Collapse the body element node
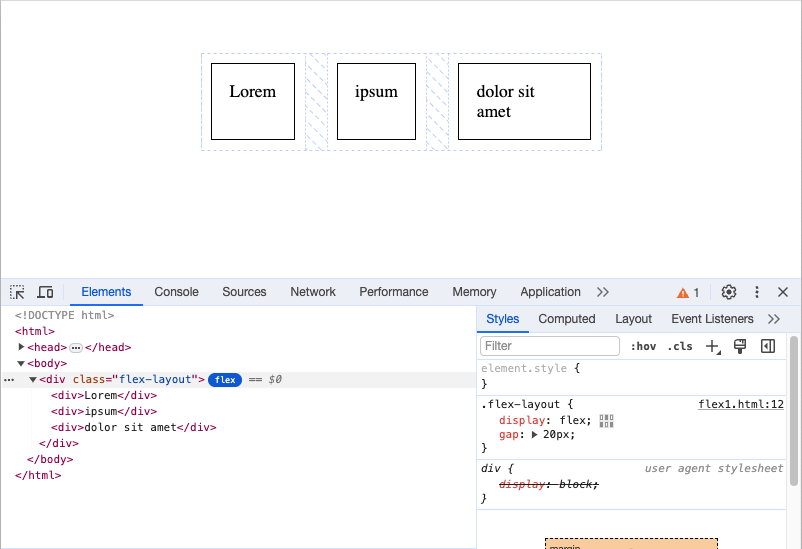 click(x=22, y=363)
